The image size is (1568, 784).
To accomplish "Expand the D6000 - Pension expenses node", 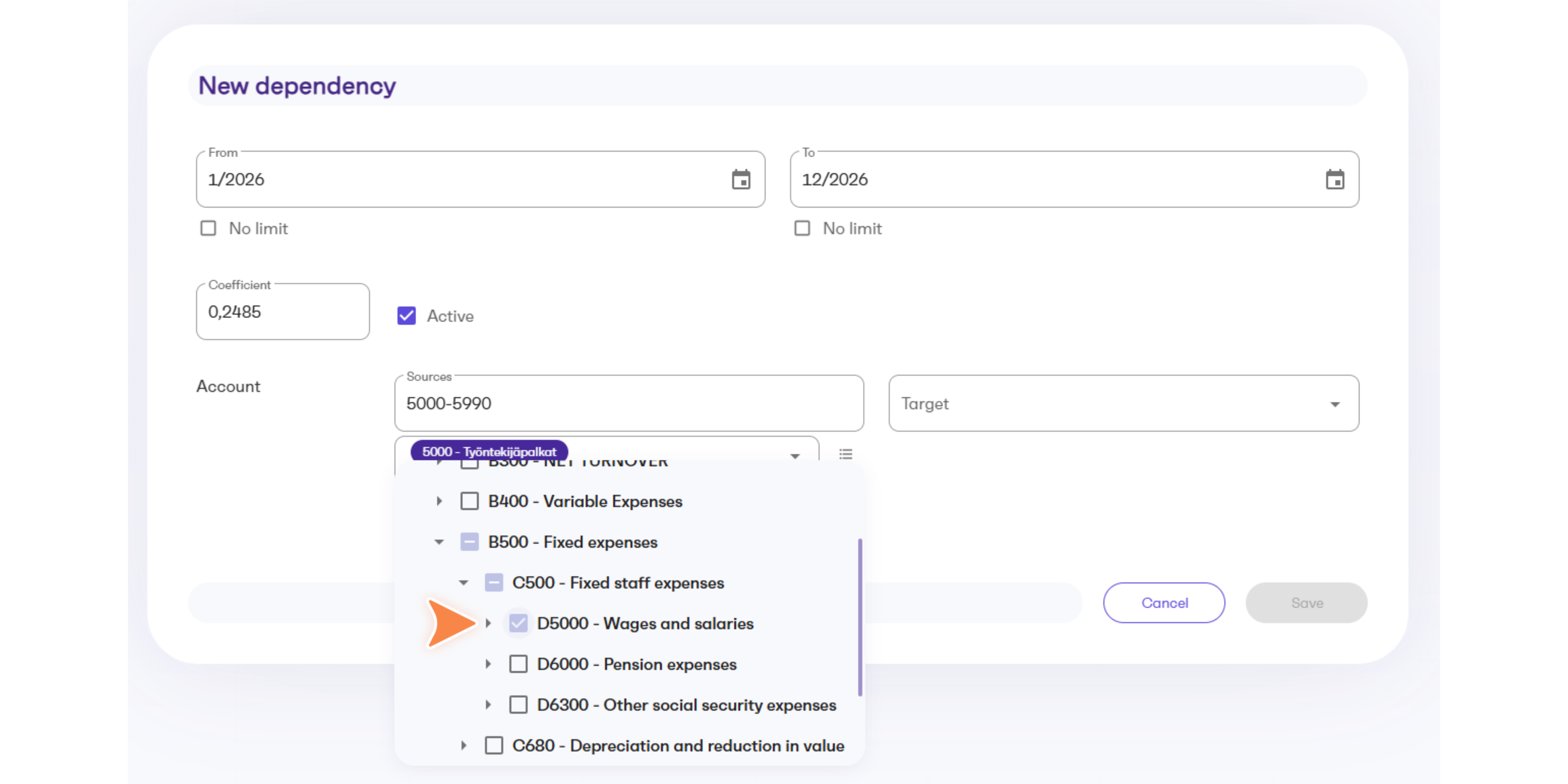I will click(x=488, y=664).
